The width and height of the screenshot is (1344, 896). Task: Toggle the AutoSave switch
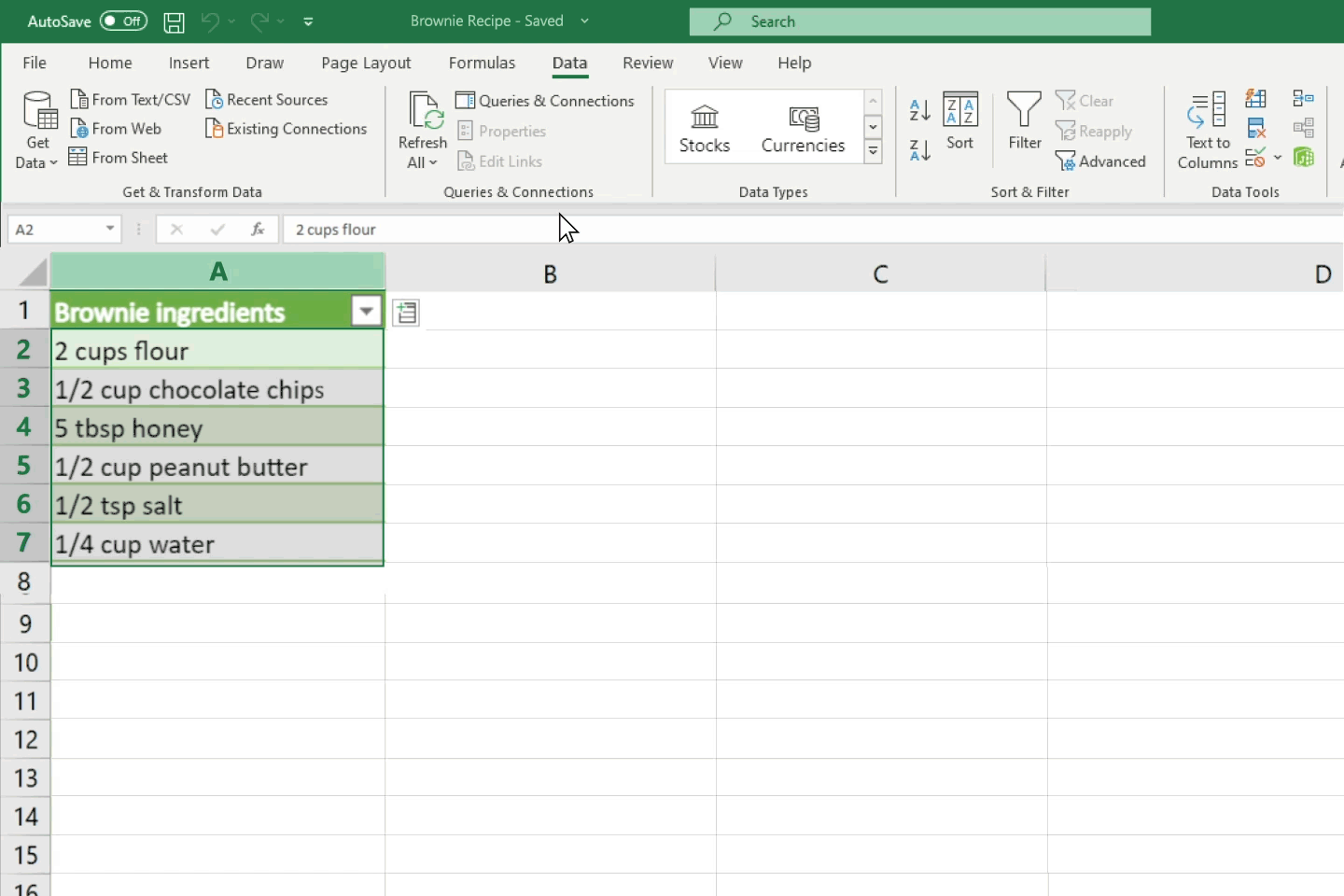(x=124, y=21)
